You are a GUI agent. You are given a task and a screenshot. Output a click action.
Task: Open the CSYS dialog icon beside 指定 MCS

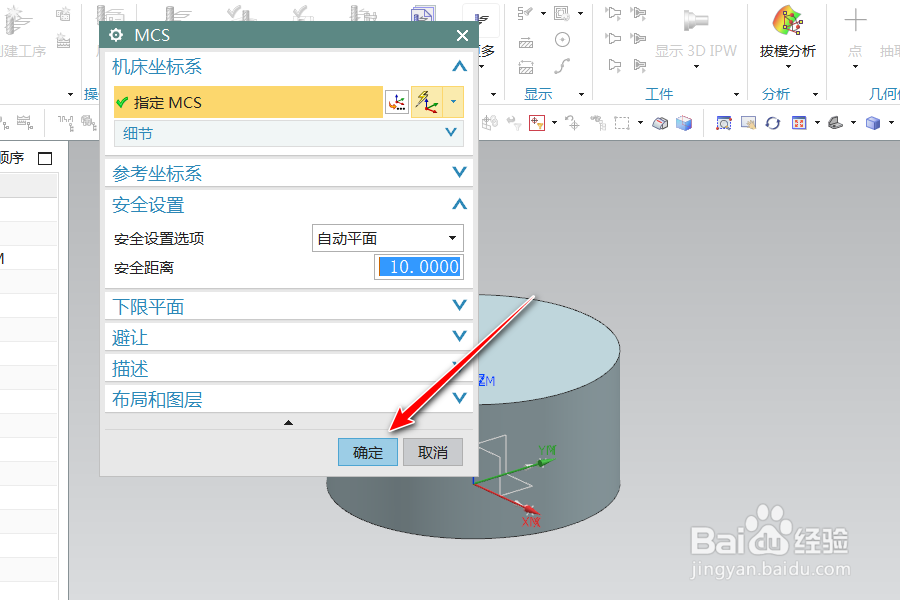point(397,102)
